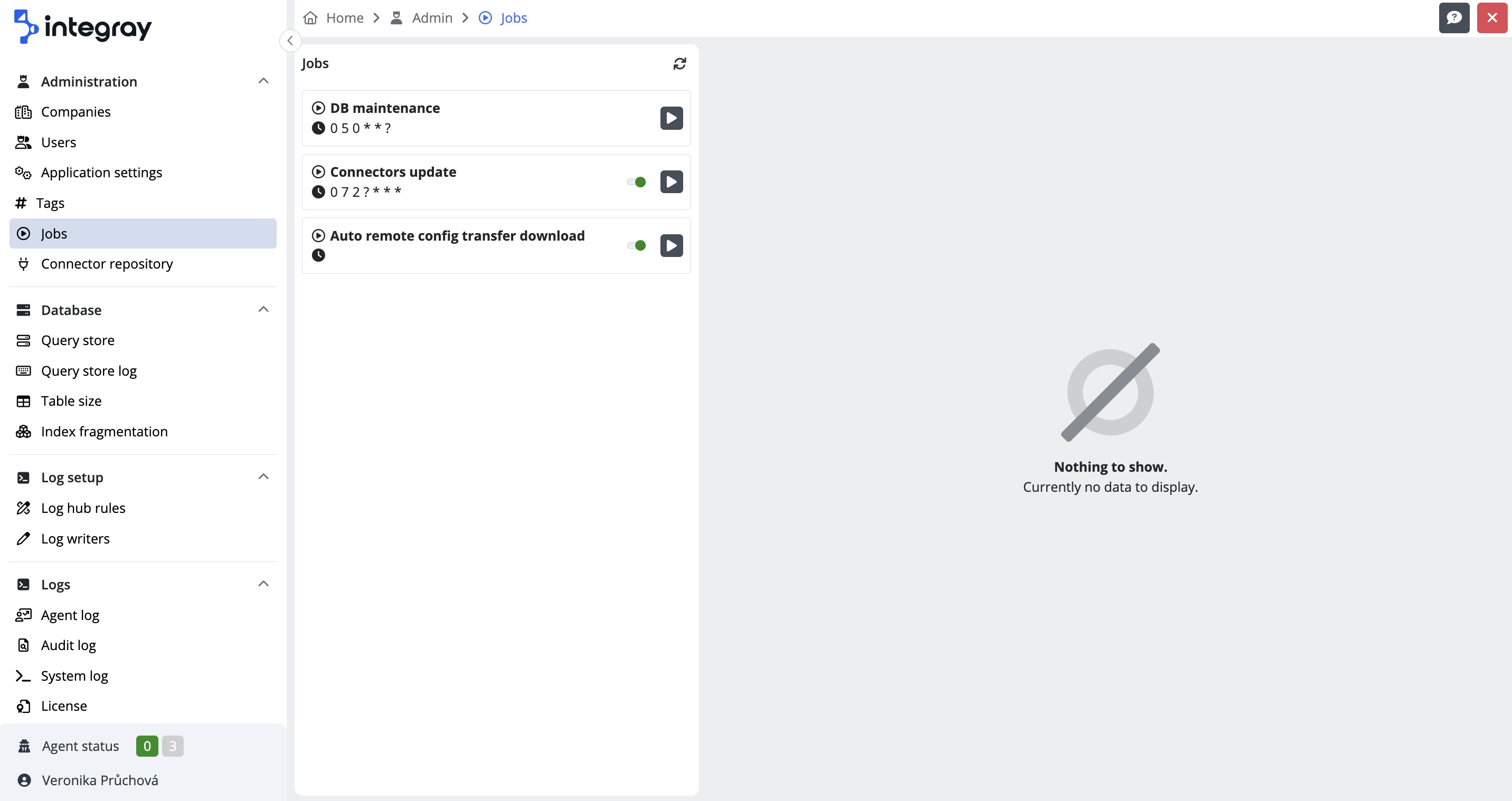Image resolution: width=1512 pixels, height=801 pixels.
Task: Open the help chat icon
Action: [1453, 17]
